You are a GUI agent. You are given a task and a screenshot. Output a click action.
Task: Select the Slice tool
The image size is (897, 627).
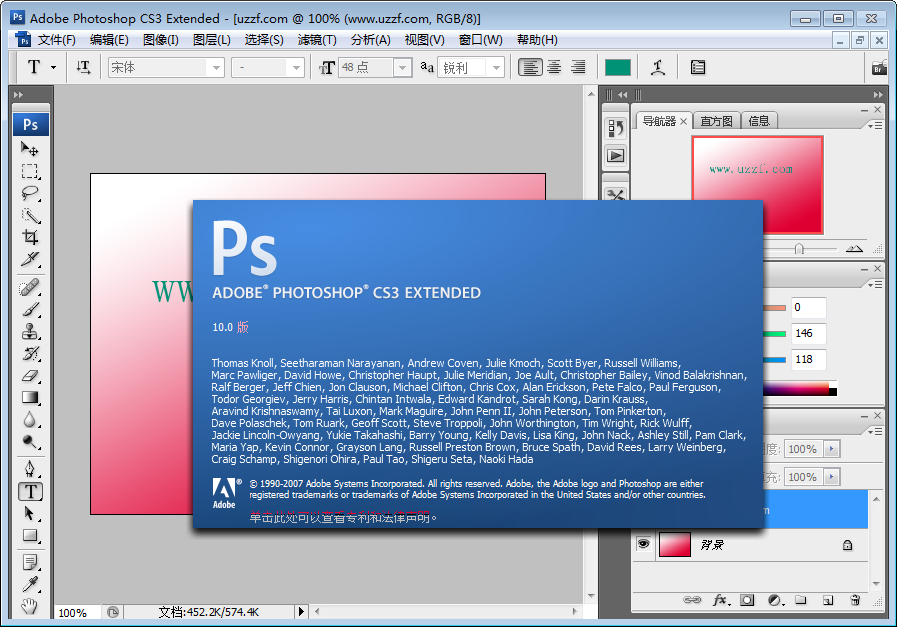click(30, 259)
